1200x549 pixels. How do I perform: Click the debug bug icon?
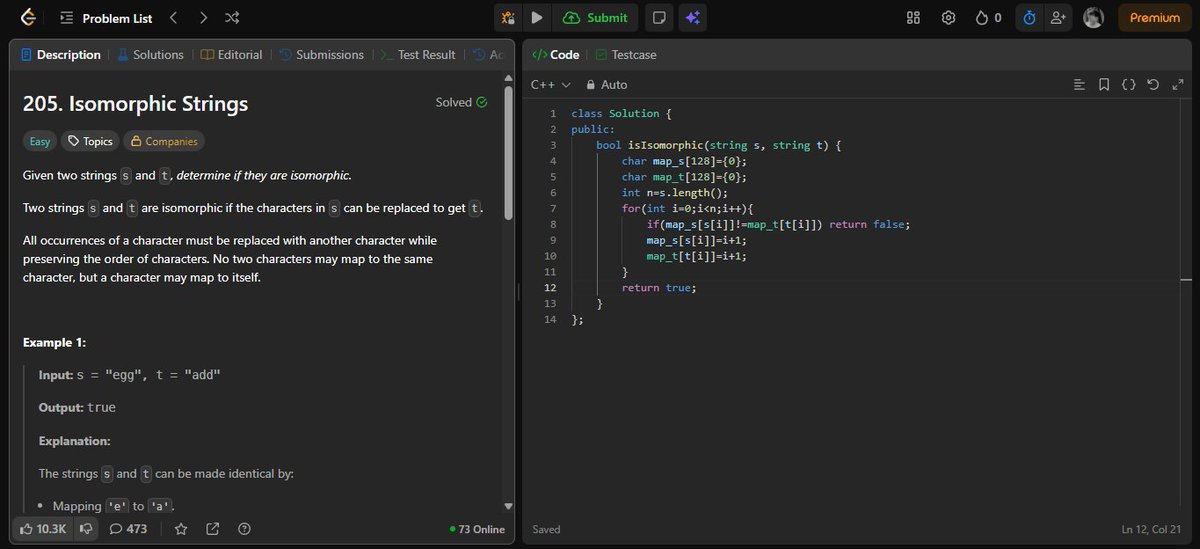tap(508, 17)
